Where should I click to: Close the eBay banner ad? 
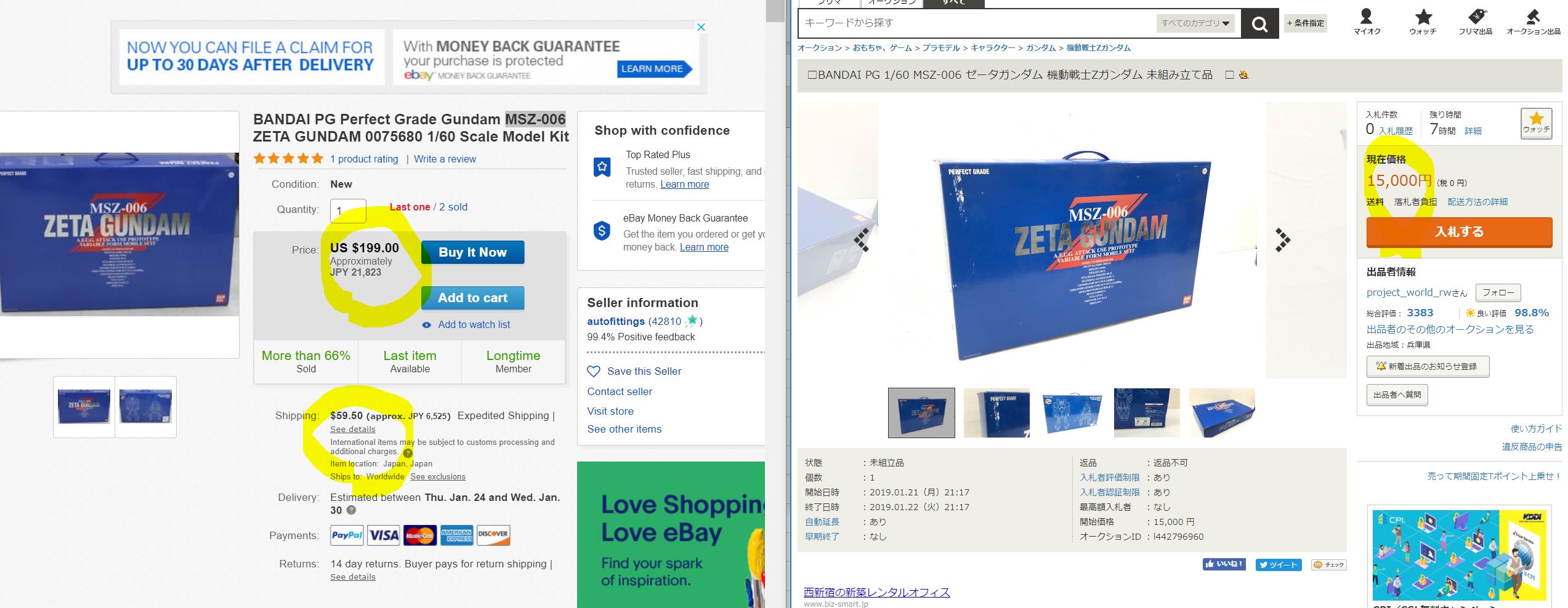click(x=701, y=27)
